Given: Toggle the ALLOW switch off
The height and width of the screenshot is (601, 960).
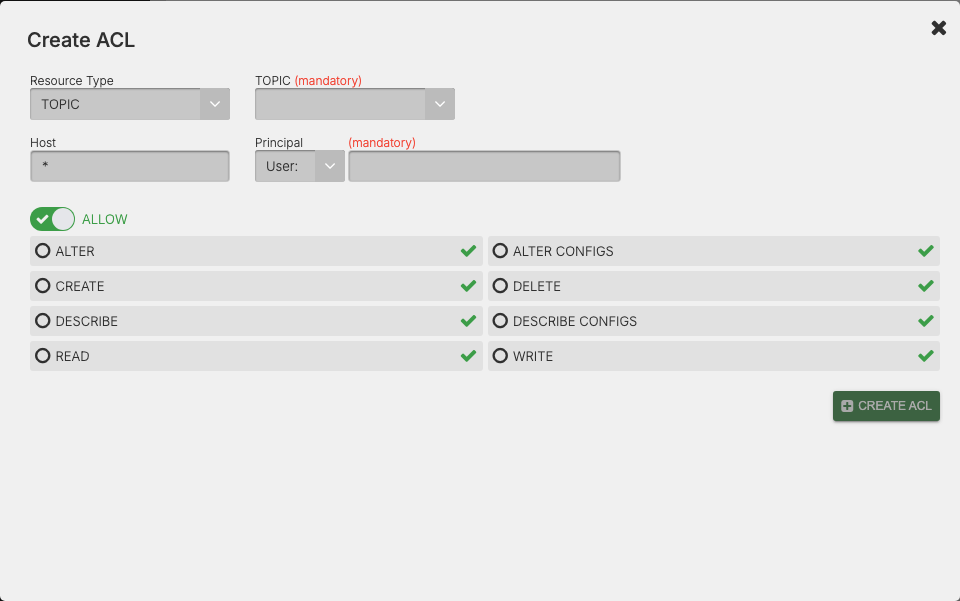Looking at the screenshot, I should (x=52, y=219).
